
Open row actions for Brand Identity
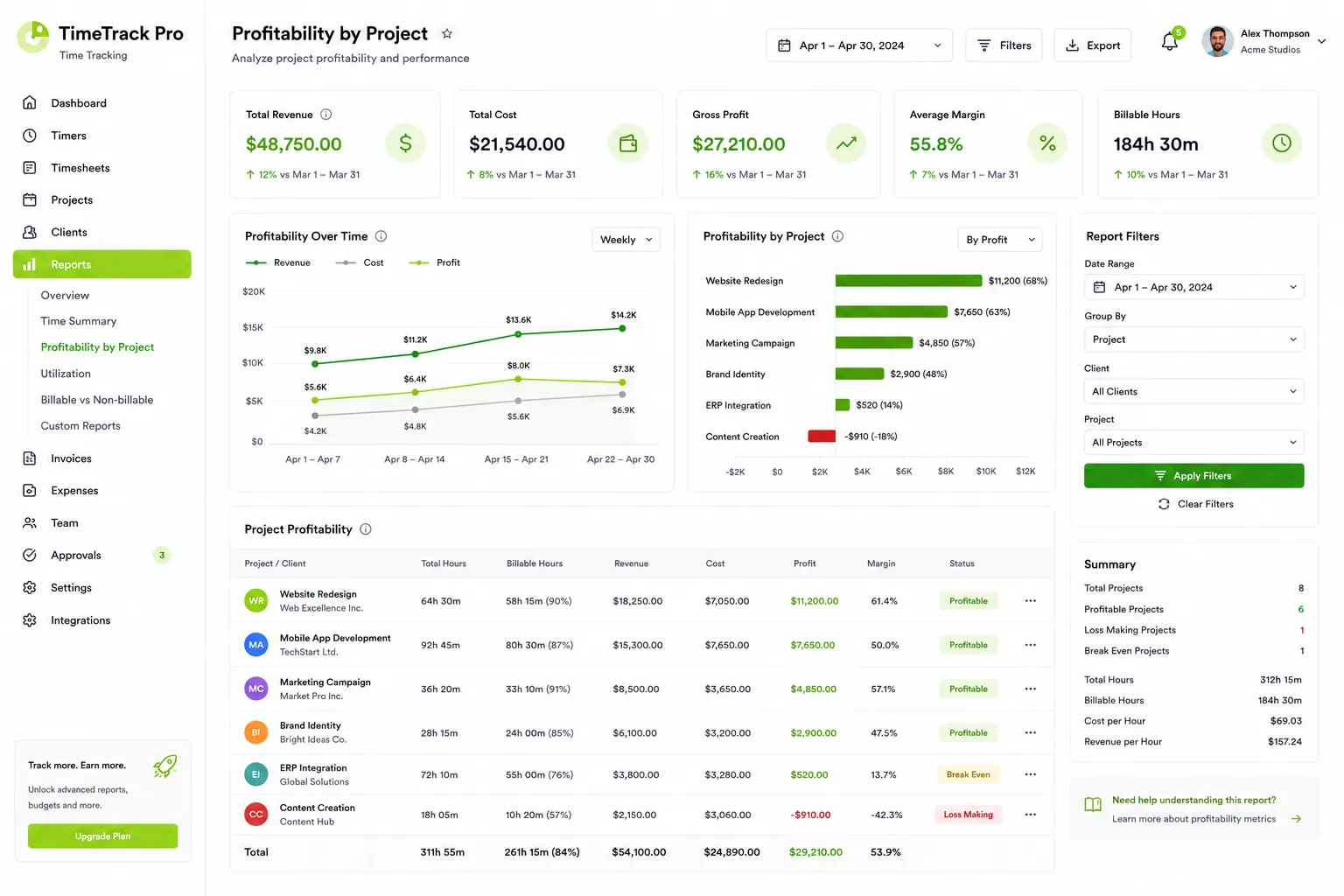point(1031,733)
